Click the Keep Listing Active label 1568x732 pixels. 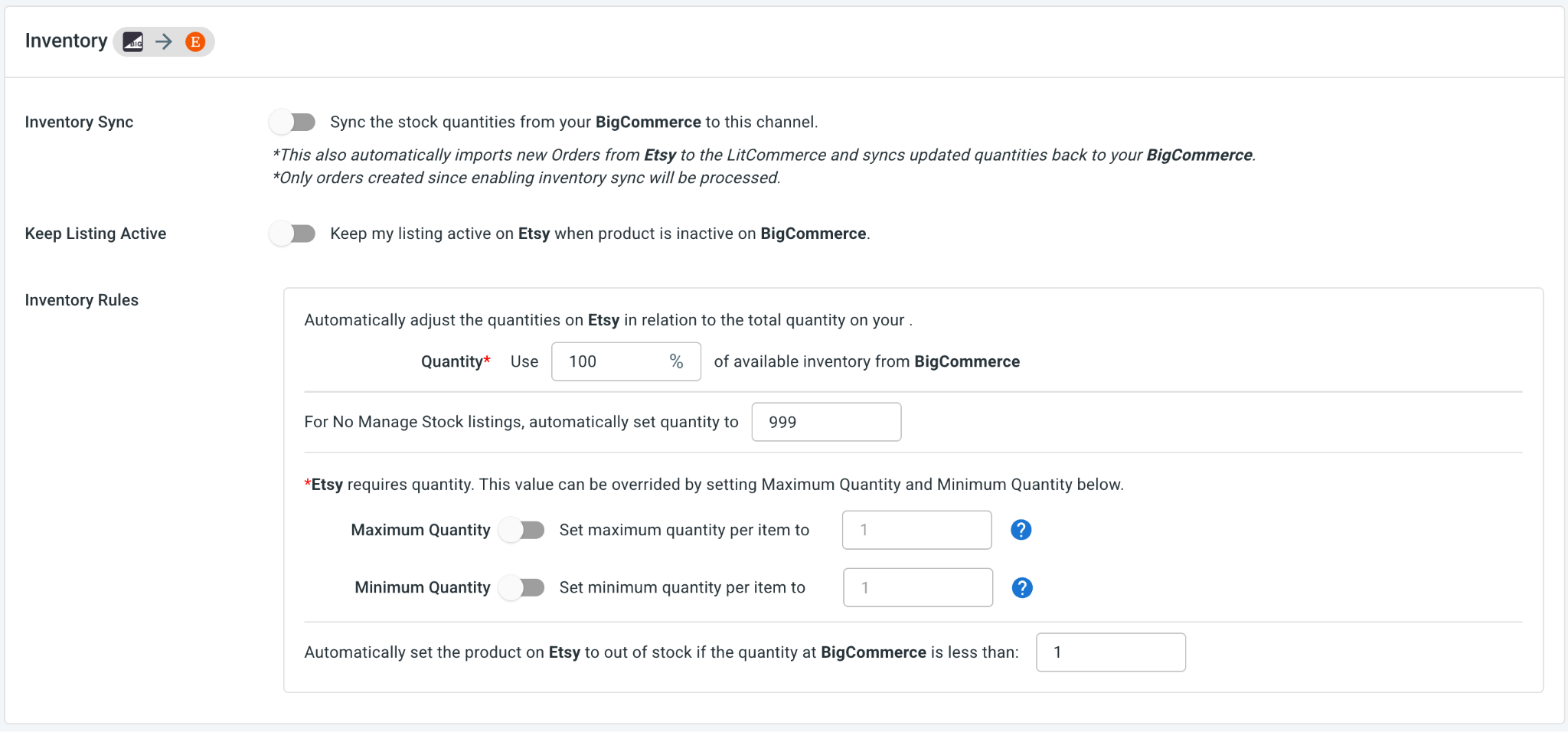click(x=96, y=234)
